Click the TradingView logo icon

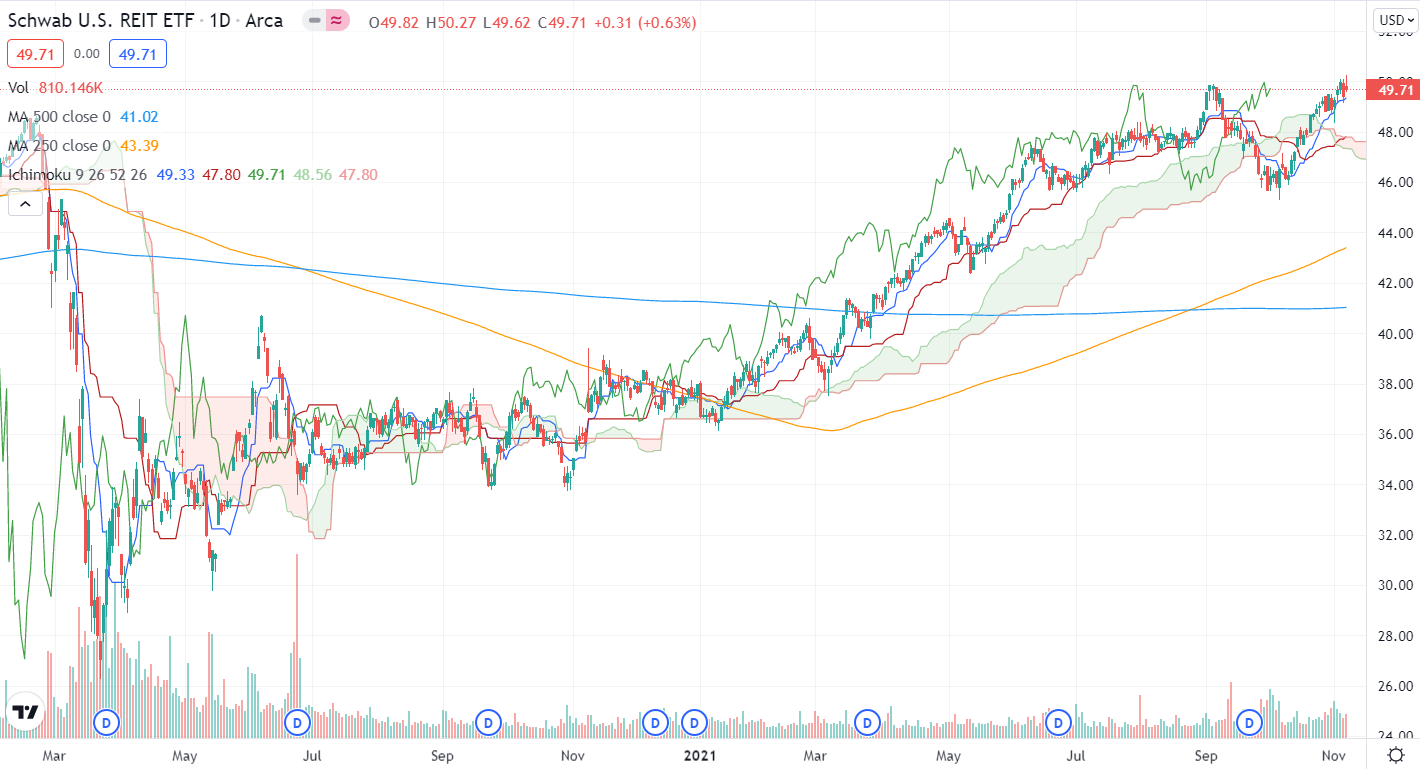[25, 712]
